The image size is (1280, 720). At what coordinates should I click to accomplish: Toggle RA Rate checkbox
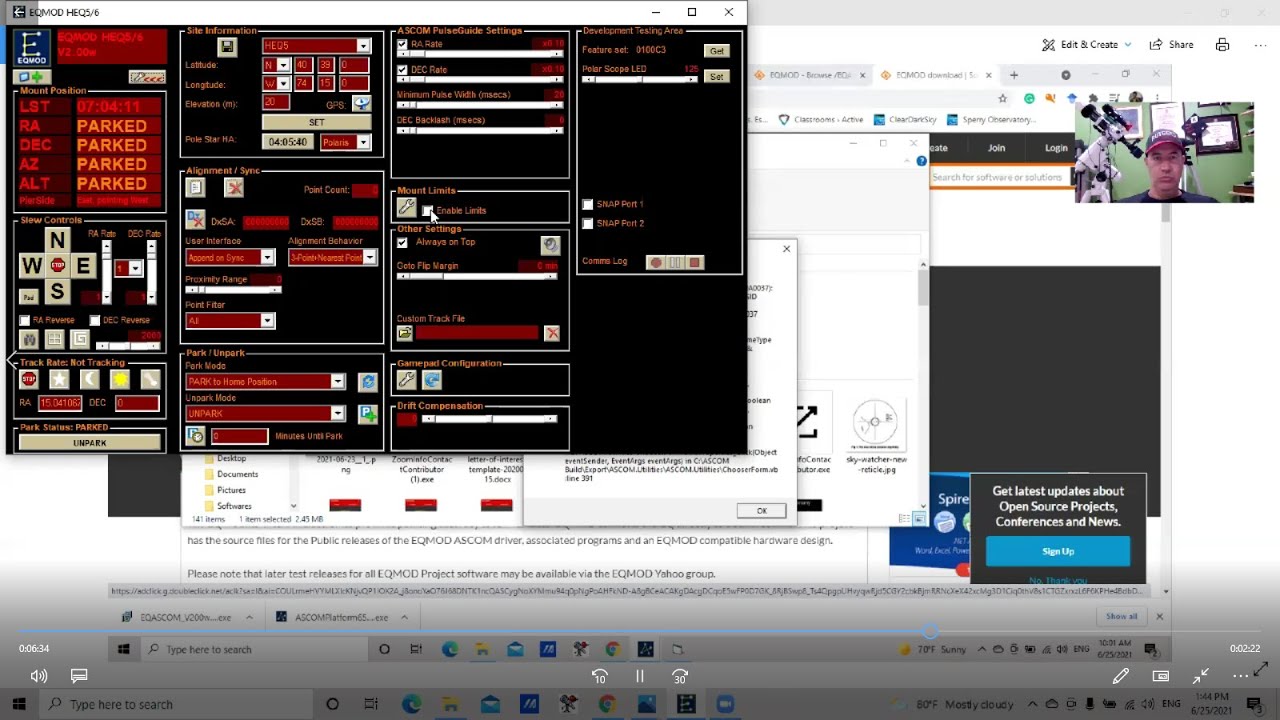(402, 45)
